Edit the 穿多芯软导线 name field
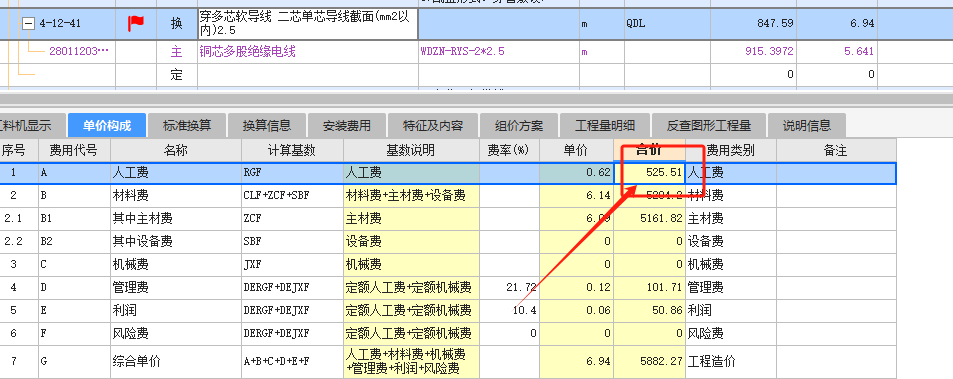953x379 pixels. [308, 24]
